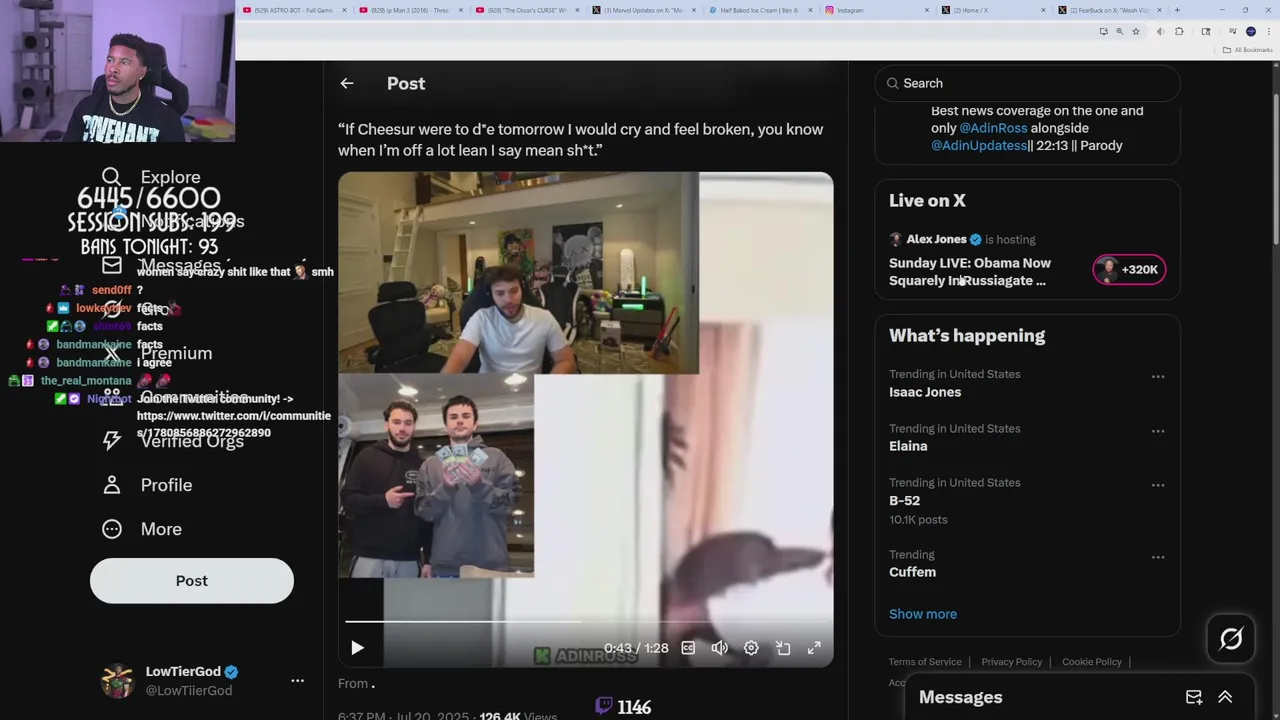Open options for B-52 trend

1158,485
